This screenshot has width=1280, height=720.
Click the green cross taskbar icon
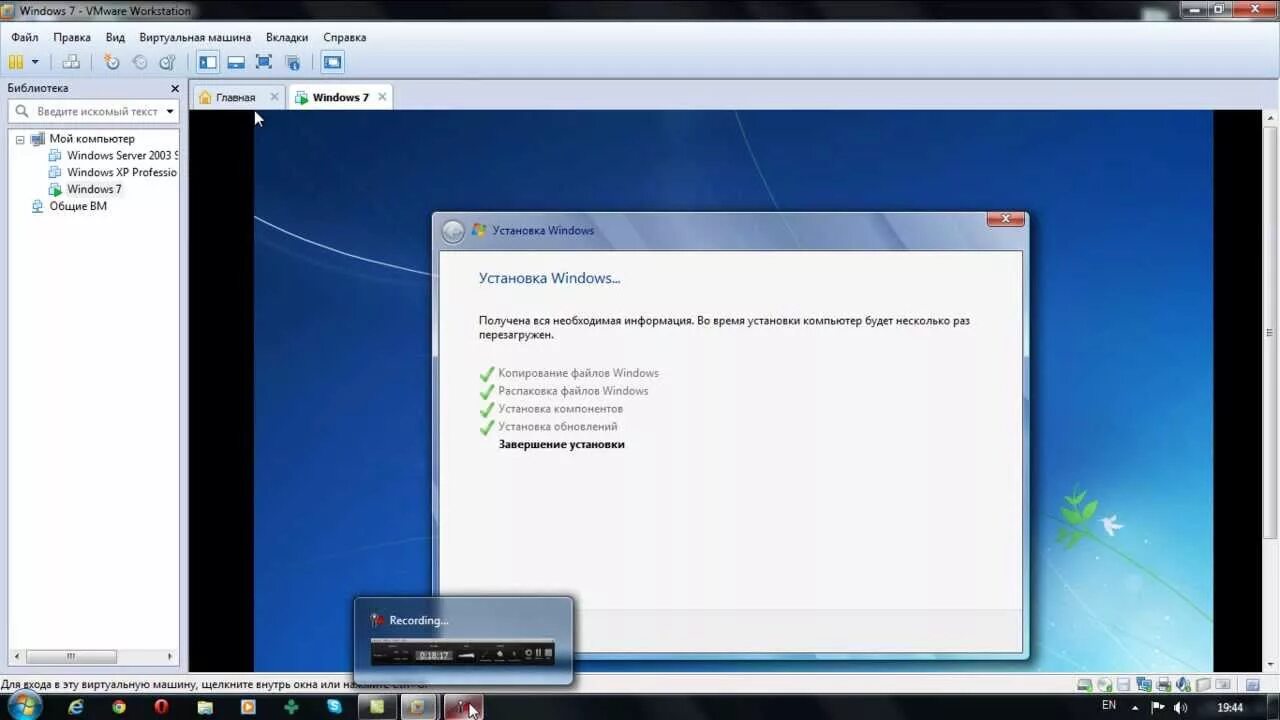(291, 706)
